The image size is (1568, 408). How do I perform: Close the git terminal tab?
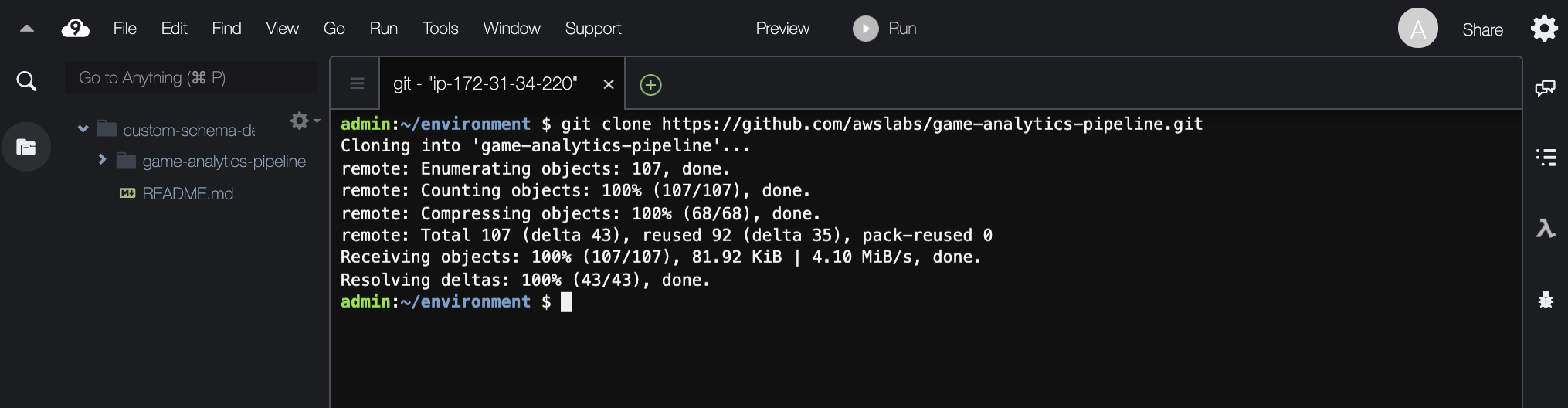(x=609, y=84)
